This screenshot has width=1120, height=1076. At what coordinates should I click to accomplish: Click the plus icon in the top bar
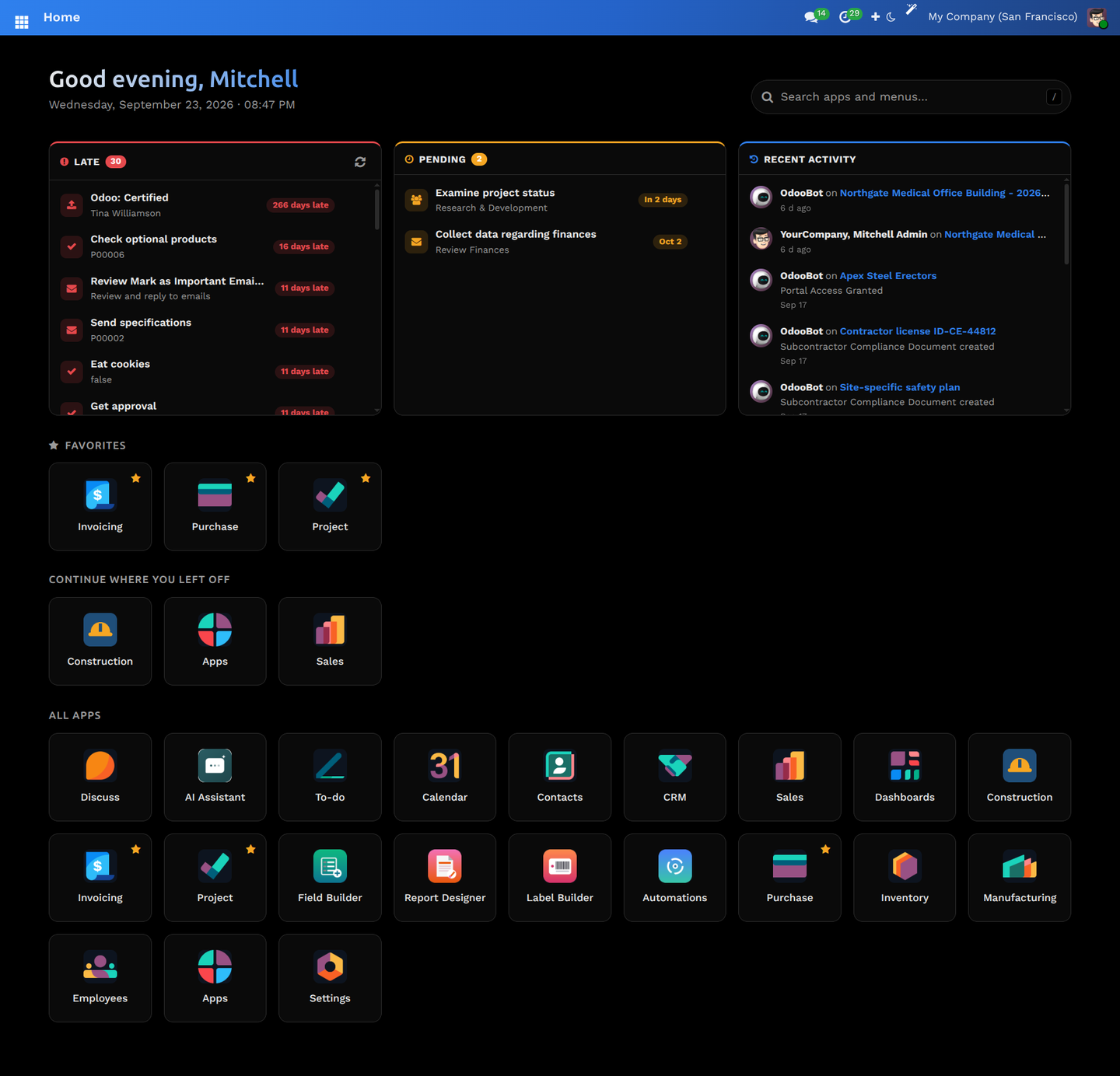875,16
